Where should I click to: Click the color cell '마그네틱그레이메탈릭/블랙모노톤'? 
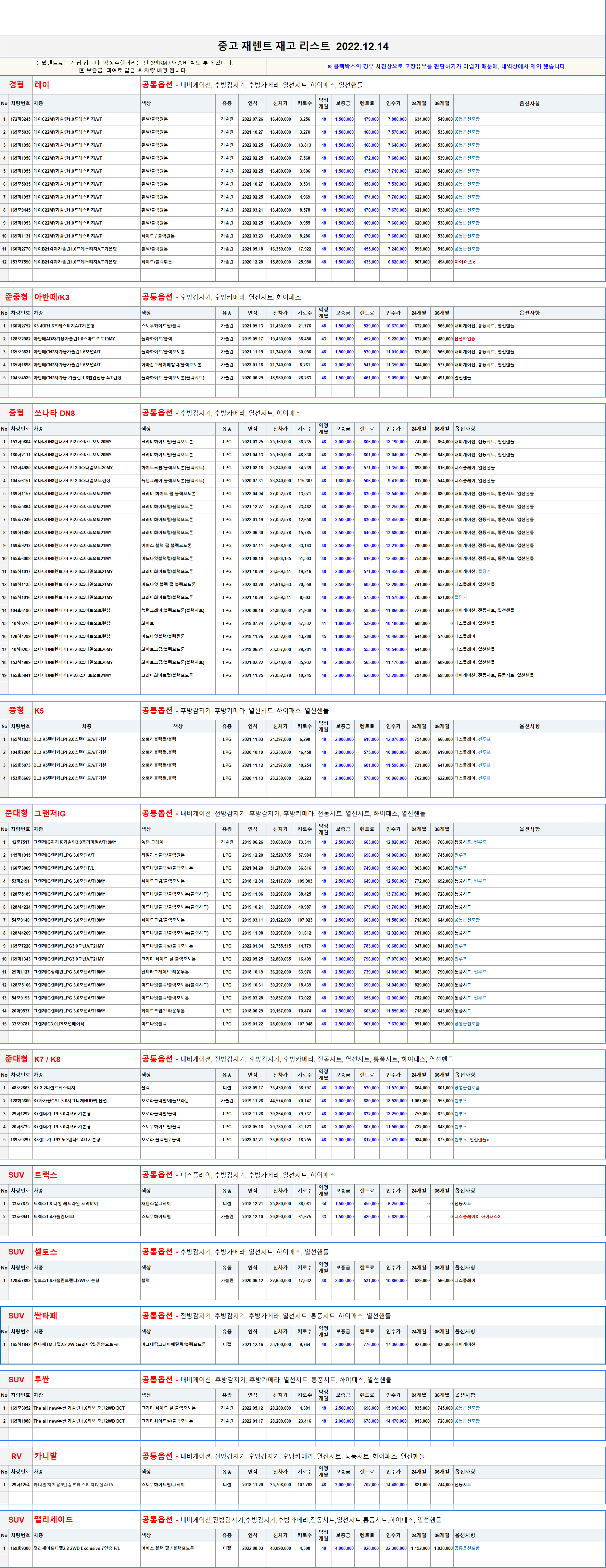pyautogui.click(x=173, y=1345)
